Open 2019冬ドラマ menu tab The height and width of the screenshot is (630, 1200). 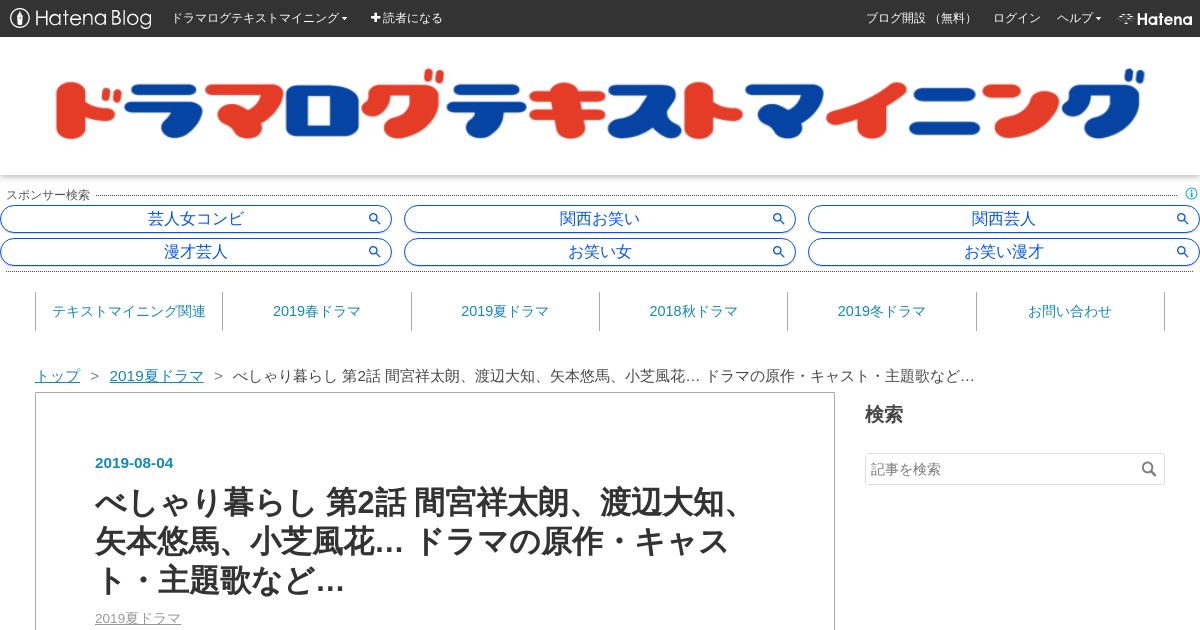(x=881, y=311)
